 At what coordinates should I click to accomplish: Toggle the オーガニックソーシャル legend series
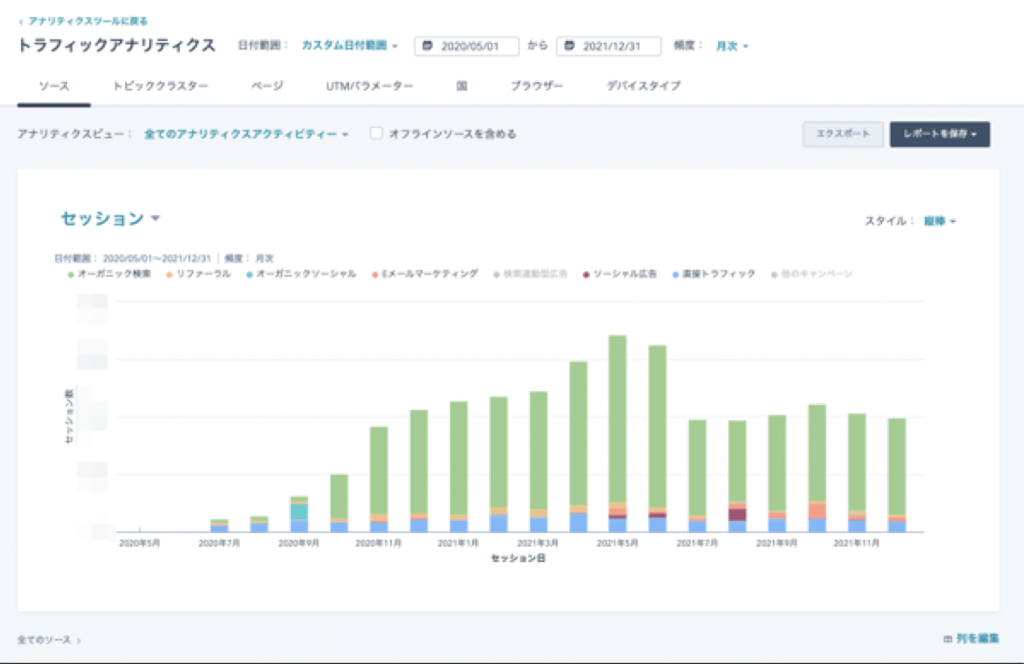coord(301,274)
